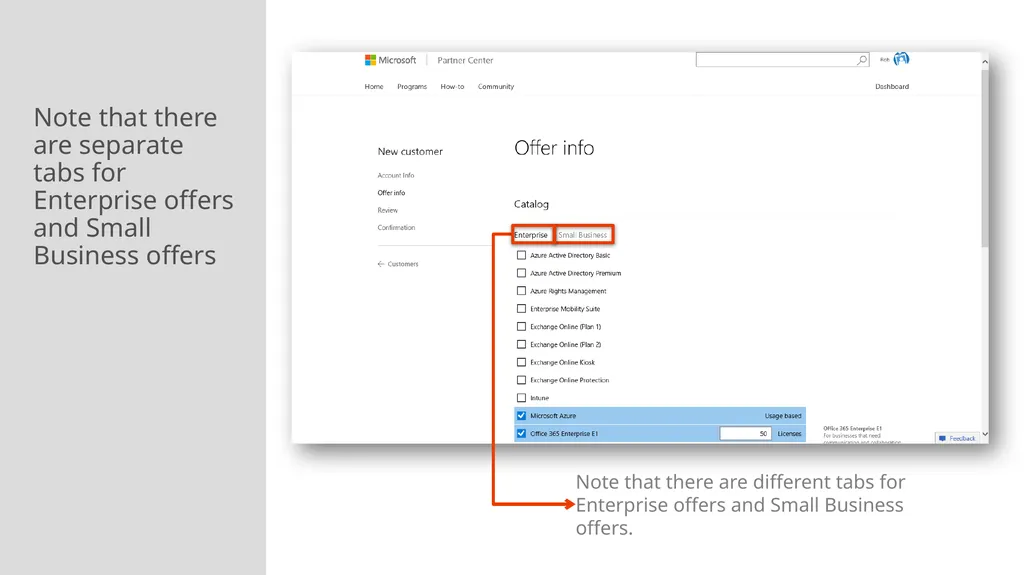
Task: Check Azure Active Directory Premium
Action: [521, 273]
